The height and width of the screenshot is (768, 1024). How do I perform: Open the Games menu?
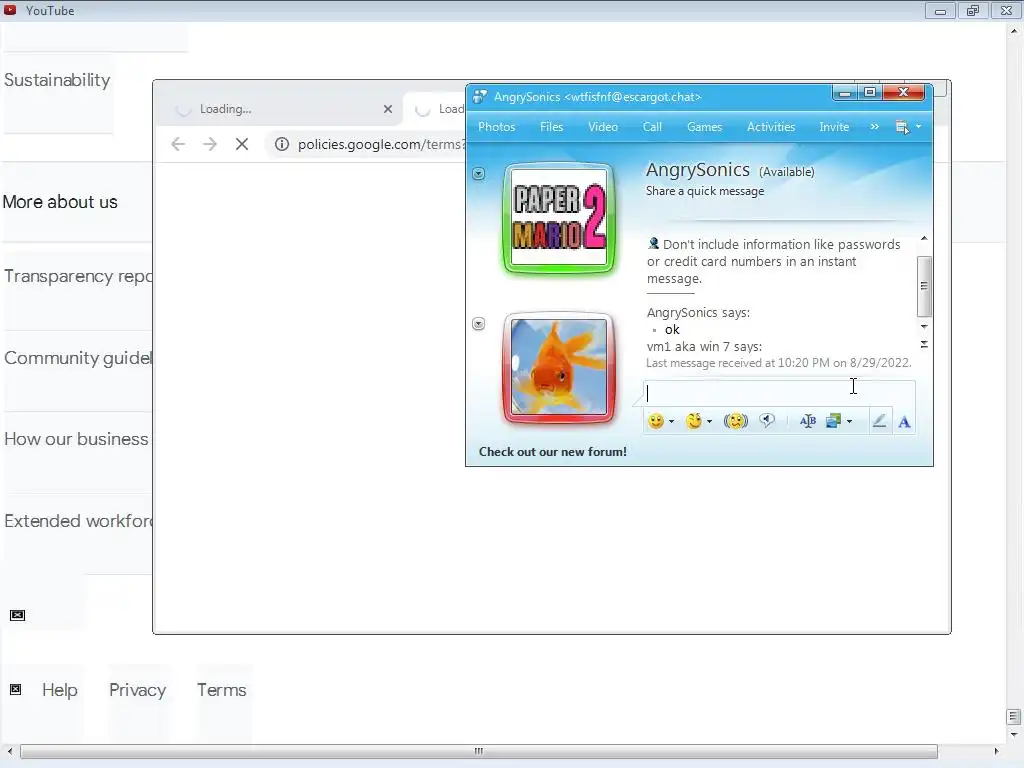[x=704, y=127]
